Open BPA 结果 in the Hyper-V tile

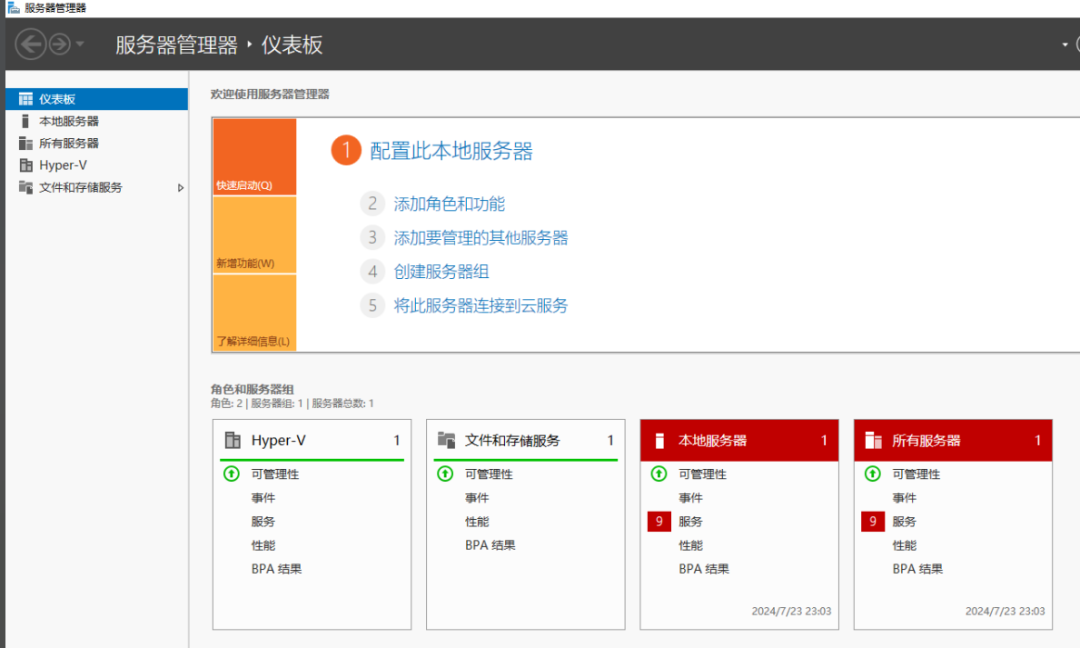tap(276, 569)
